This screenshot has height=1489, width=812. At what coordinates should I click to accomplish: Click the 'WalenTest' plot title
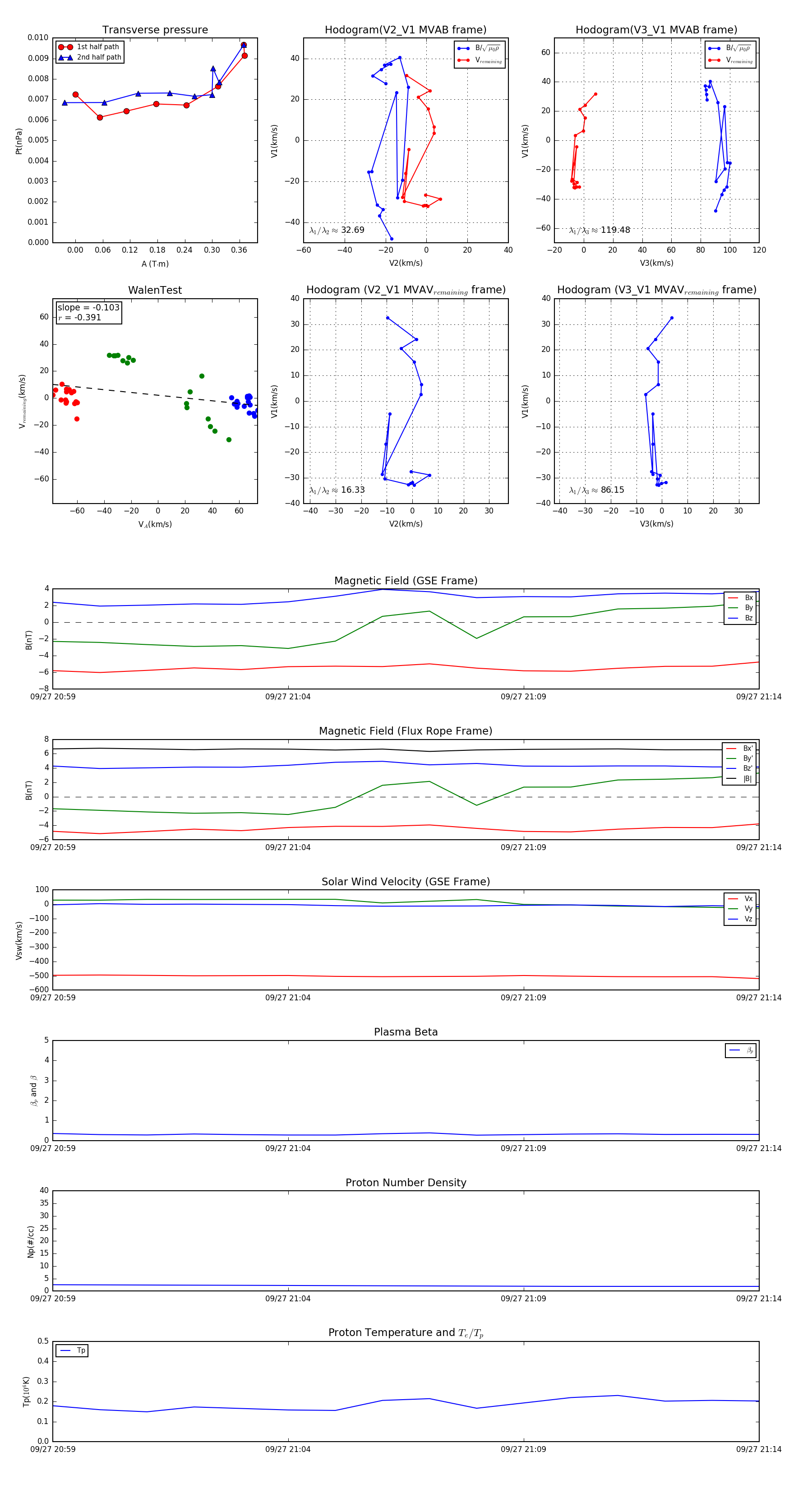155,290
